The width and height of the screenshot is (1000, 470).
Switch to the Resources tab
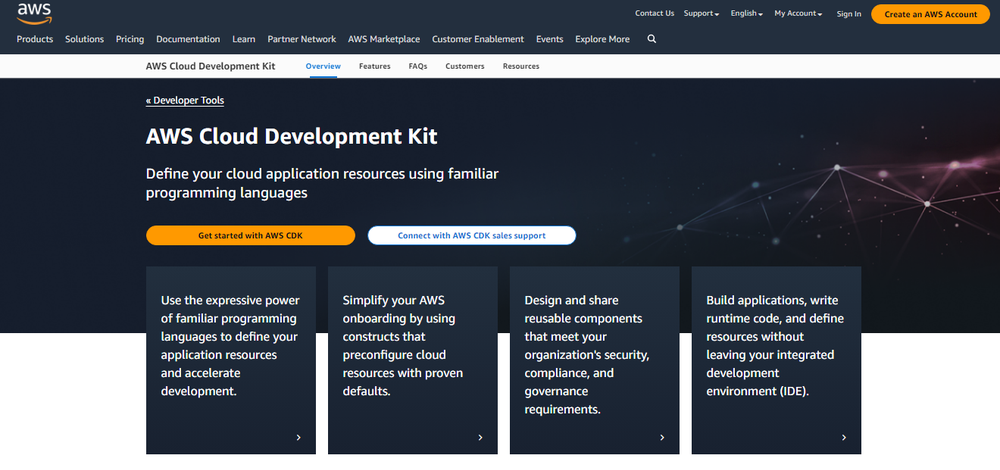point(521,66)
